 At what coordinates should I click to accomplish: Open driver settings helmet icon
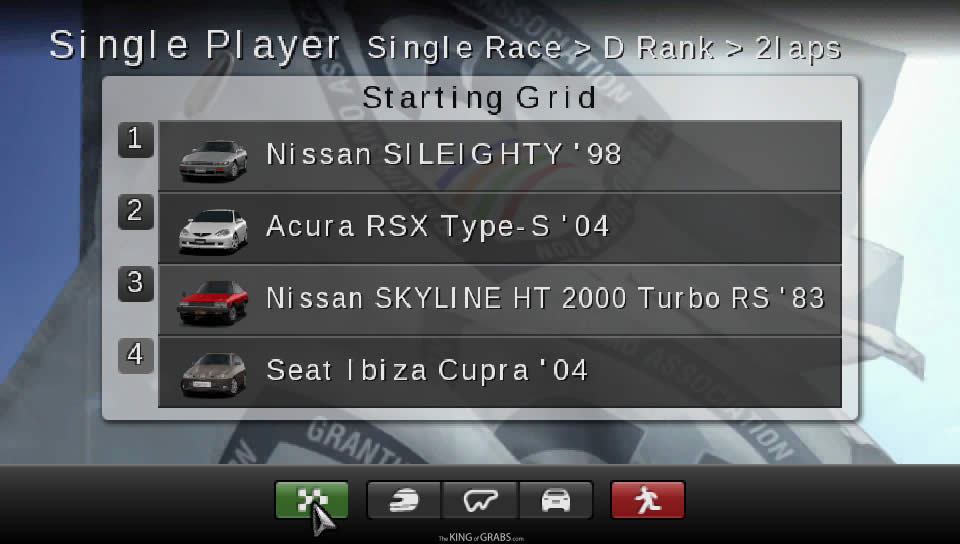click(404, 500)
